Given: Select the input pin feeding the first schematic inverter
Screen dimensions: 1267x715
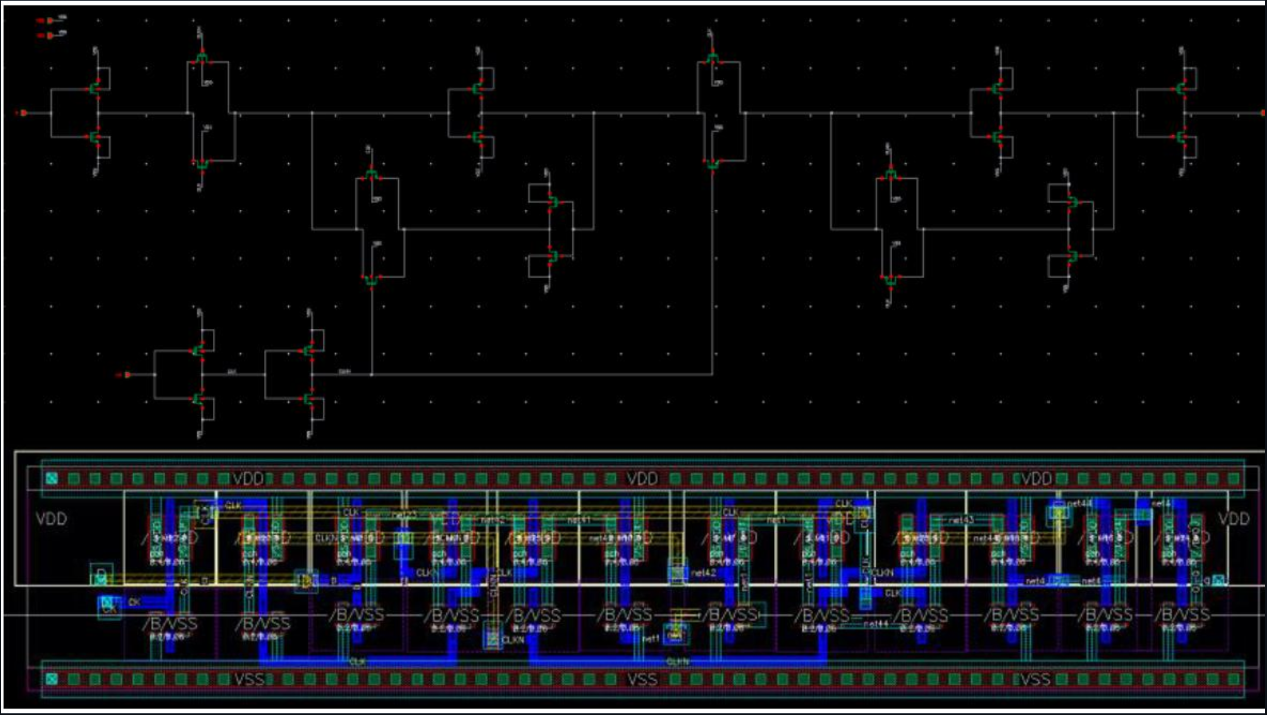Looking at the screenshot, I should 22,113.
